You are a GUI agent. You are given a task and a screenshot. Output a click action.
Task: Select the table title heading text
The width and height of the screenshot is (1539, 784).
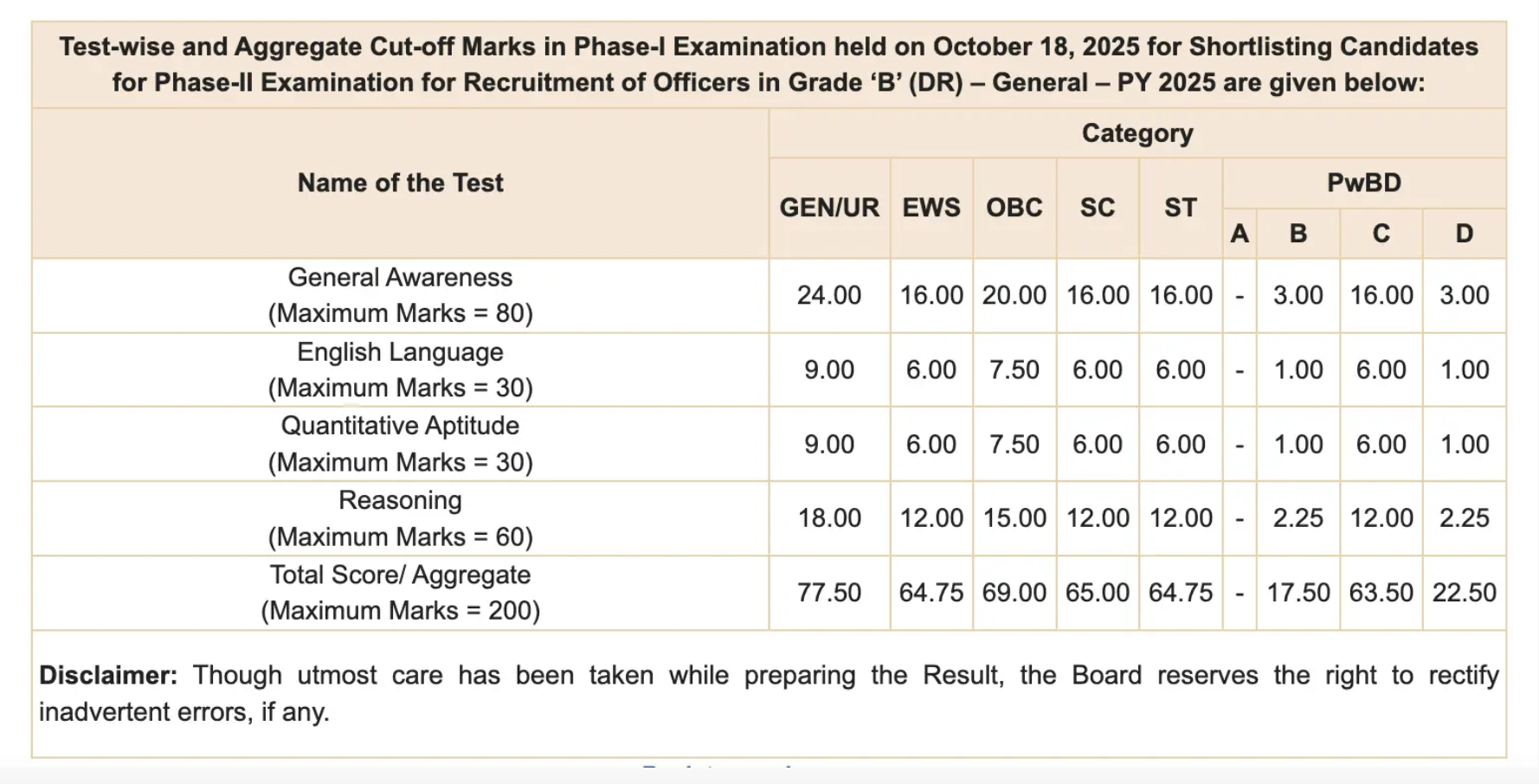pos(769,64)
